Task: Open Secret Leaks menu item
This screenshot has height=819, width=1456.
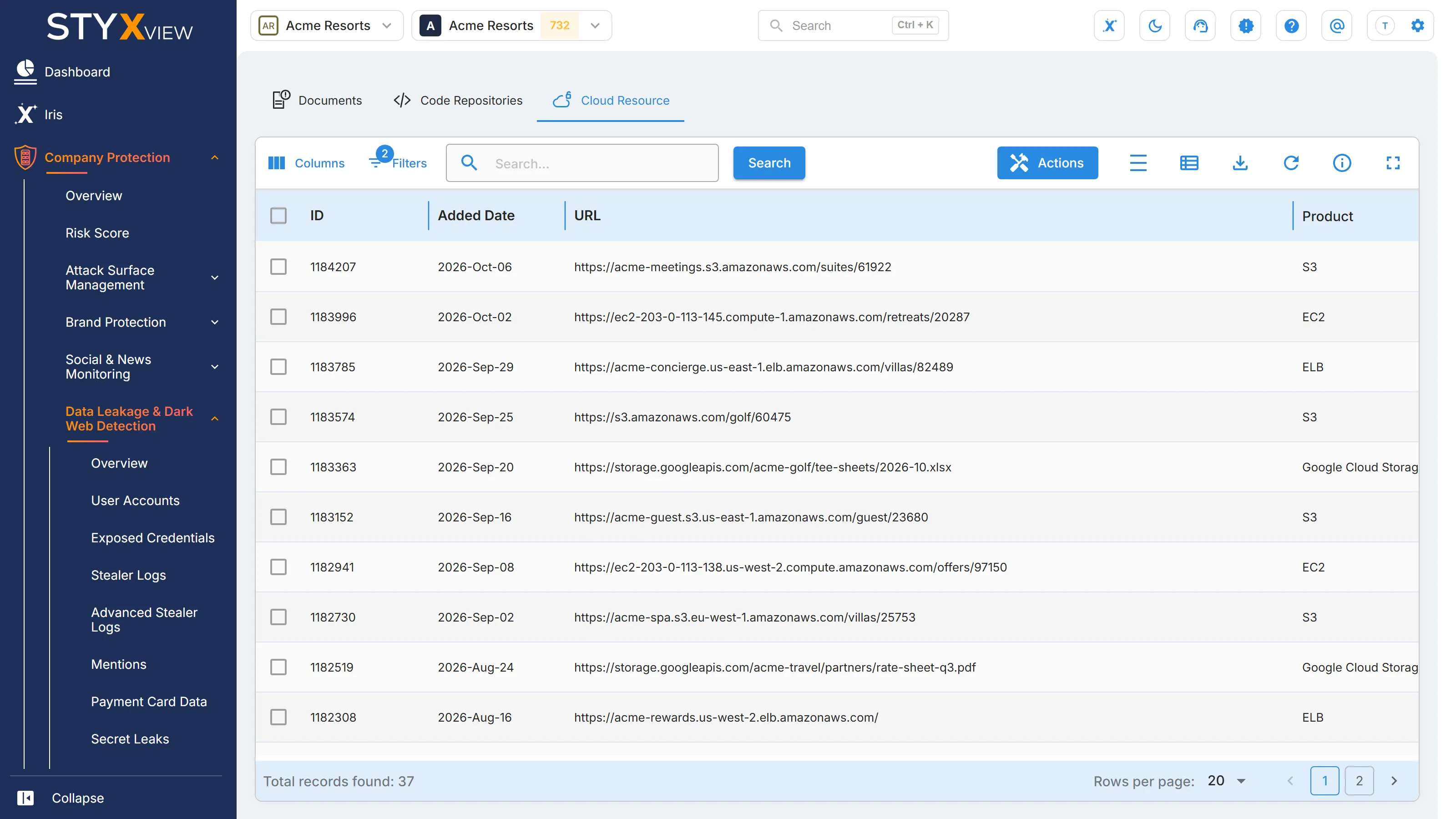Action: pos(130,739)
